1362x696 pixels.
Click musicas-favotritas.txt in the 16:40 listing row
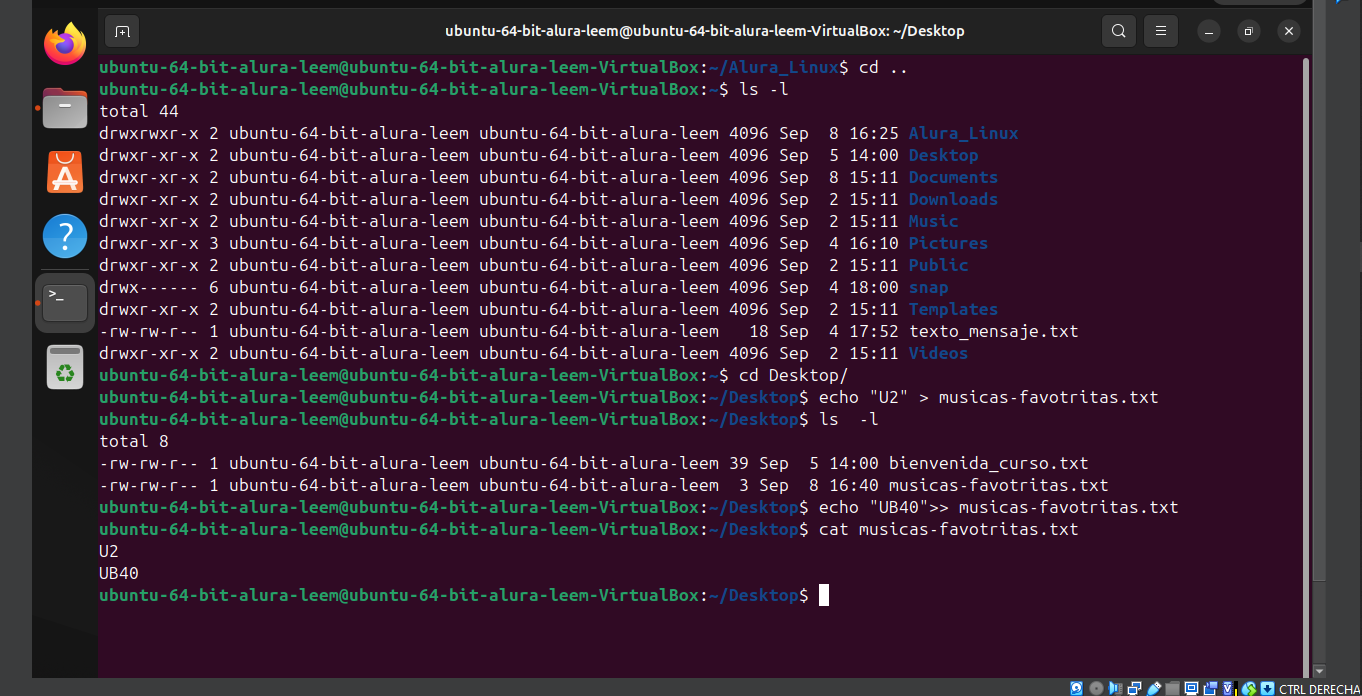pyautogui.click(x=998, y=485)
